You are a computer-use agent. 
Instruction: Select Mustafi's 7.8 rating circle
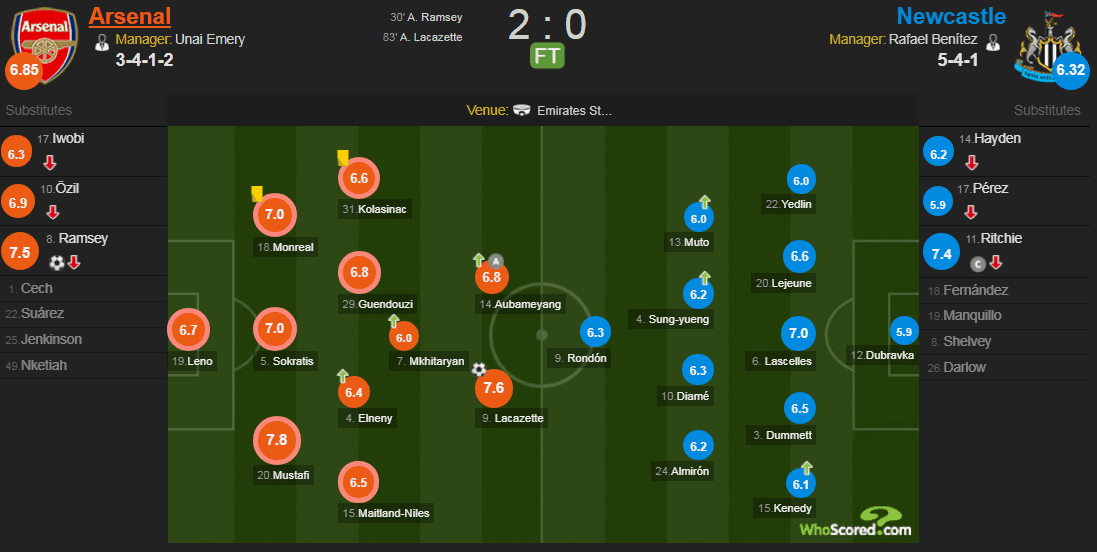point(276,441)
